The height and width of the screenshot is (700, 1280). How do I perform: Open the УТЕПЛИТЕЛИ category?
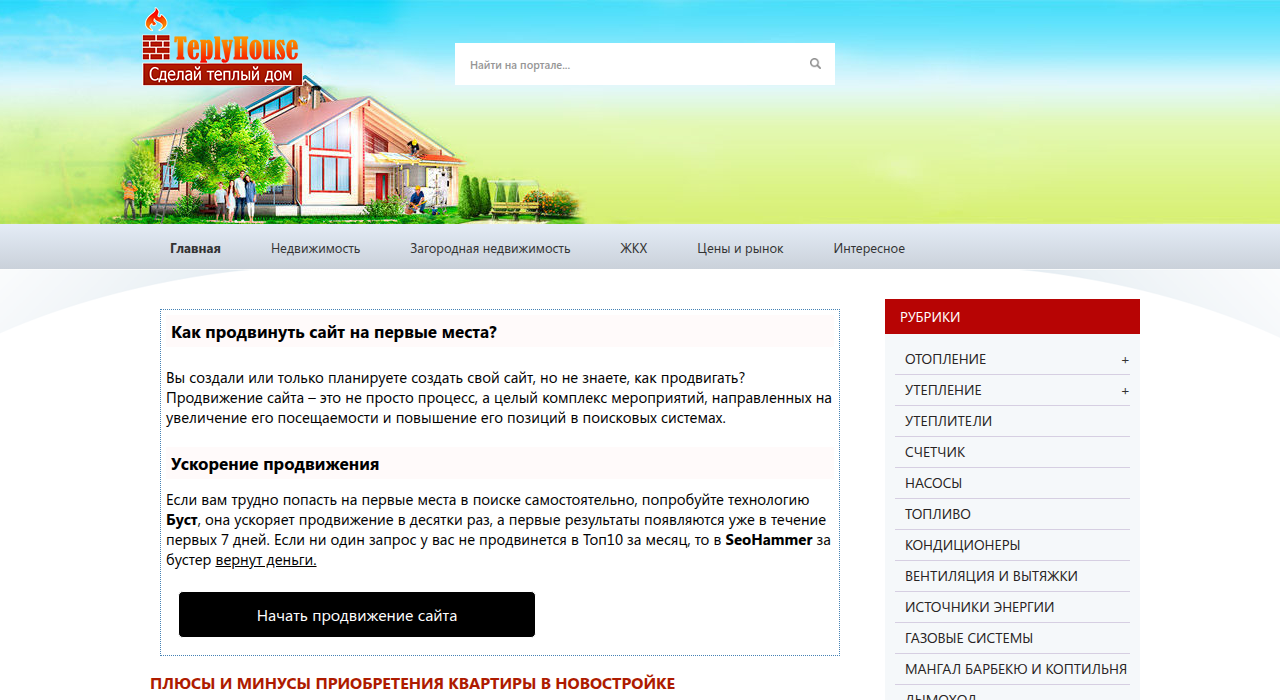pos(948,421)
